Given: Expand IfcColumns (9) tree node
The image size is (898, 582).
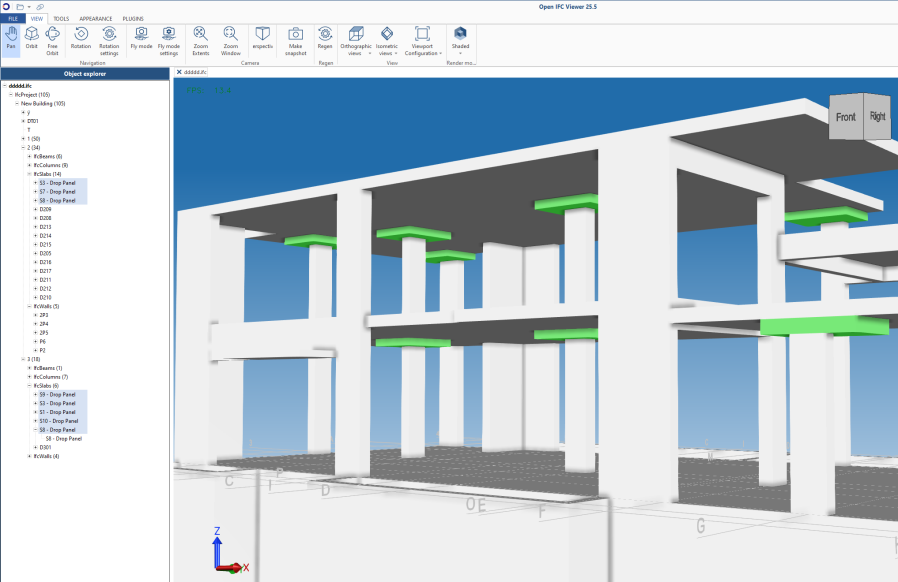Looking at the screenshot, I should [x=29, y=165].
